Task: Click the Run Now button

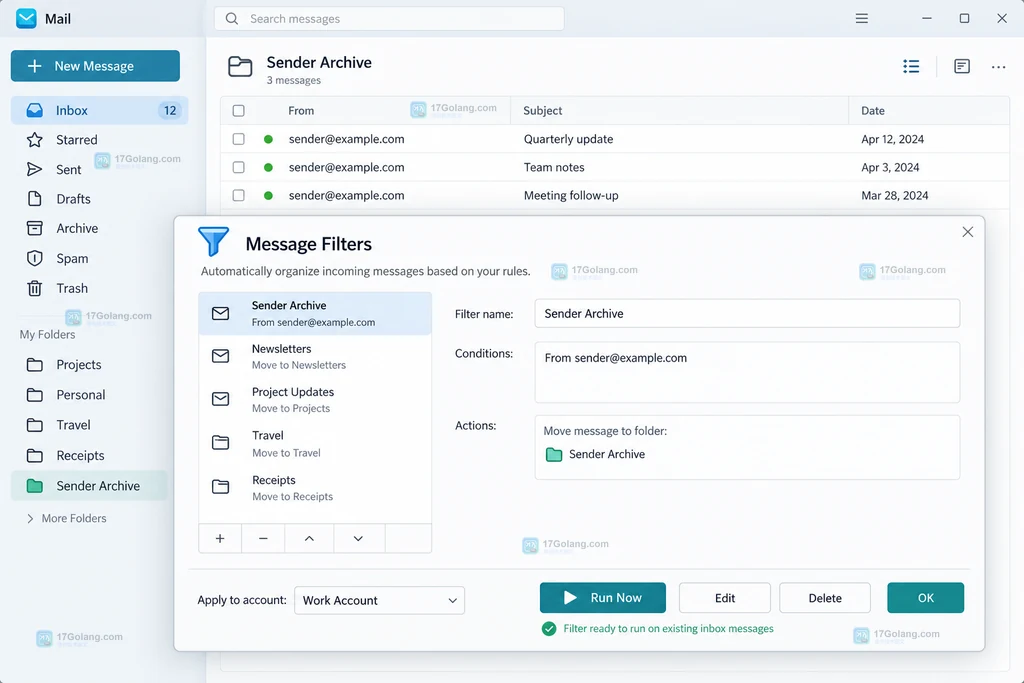Action: (x=603, y=597)
